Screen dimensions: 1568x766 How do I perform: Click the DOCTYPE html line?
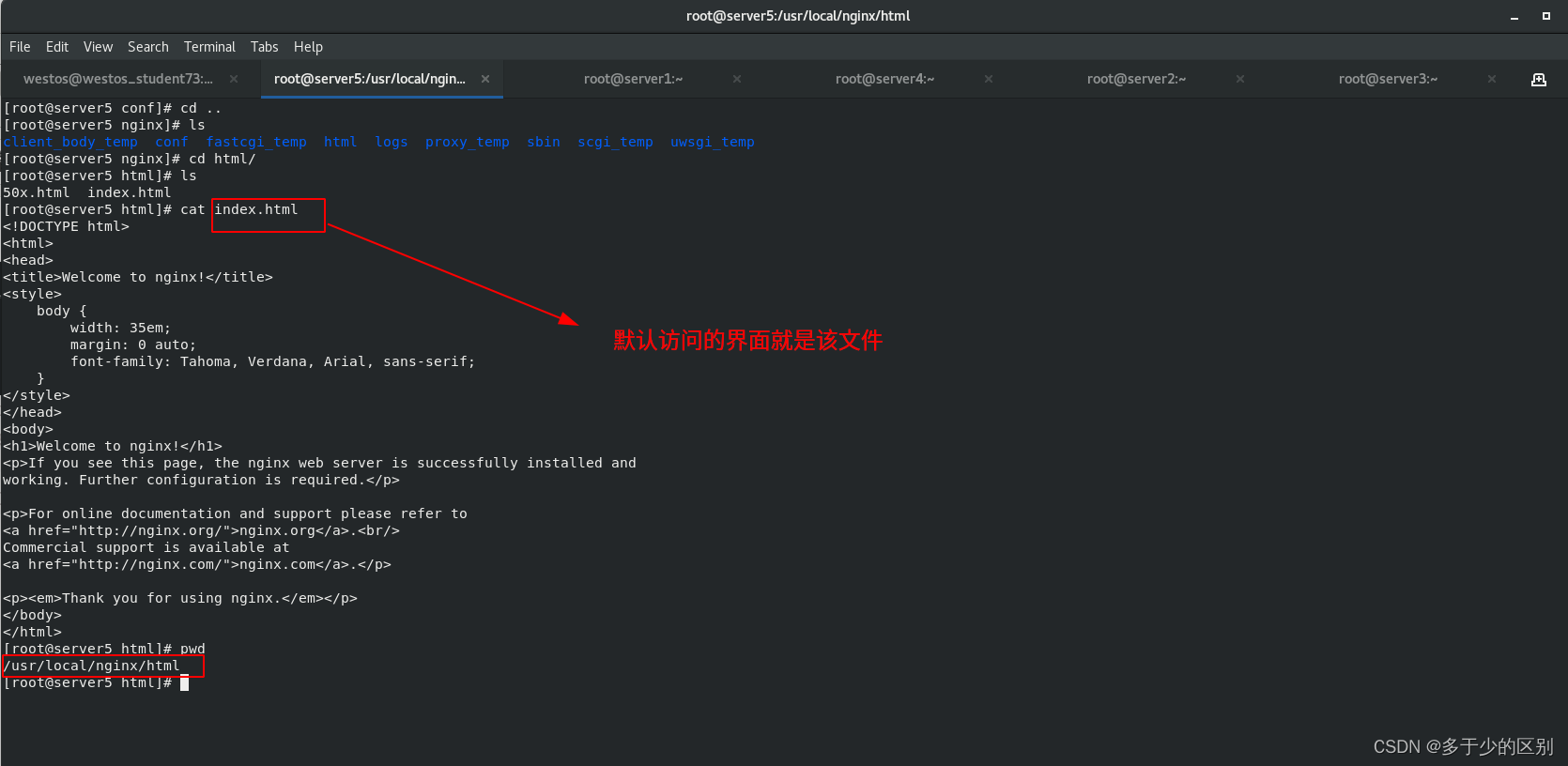click(66, 226)
